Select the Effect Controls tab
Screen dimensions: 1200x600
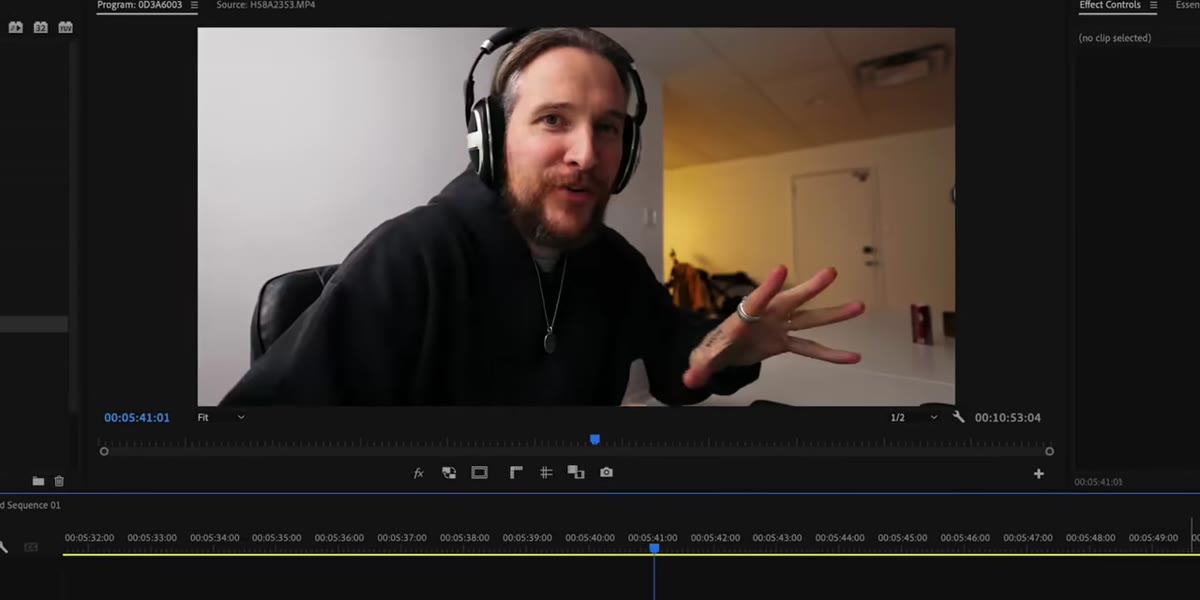tap(1110, 6)
